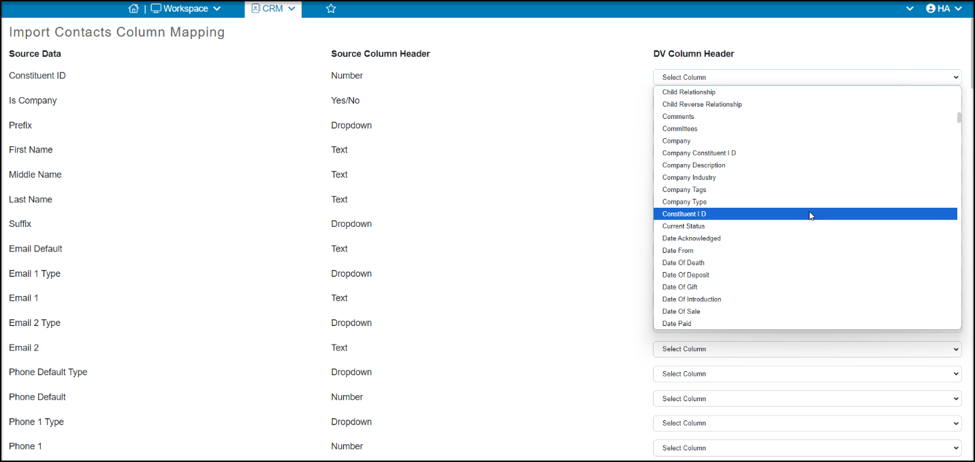Click the CRM contact card icon
The width and height of the screenshot is (975, 462).
tap(256, 9)
